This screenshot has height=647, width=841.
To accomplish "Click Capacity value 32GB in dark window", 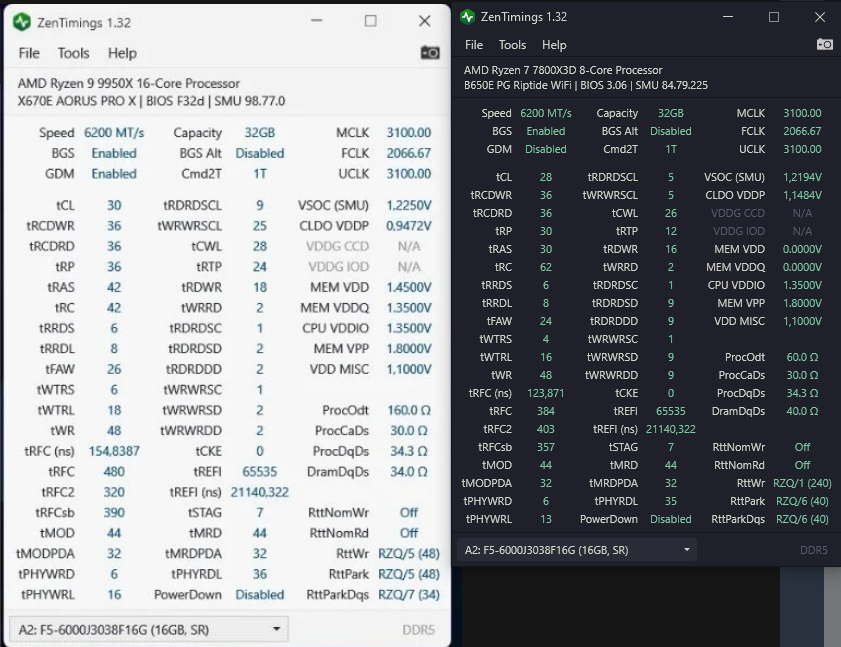I will tap(671, 113).
